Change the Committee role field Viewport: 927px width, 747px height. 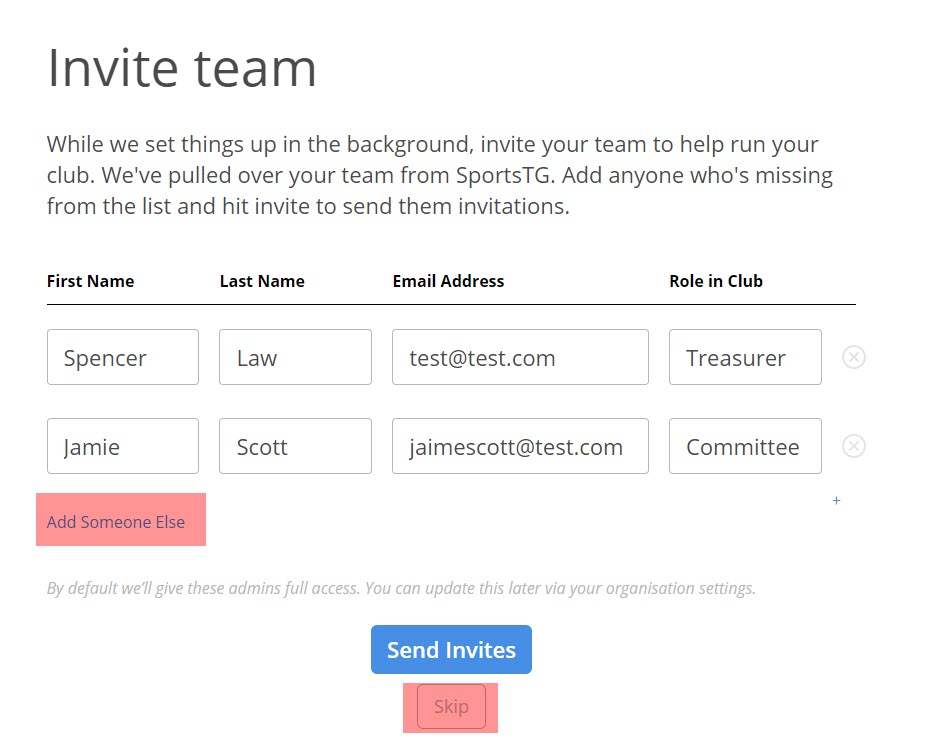pyautogui.click(x=746, y=446)
